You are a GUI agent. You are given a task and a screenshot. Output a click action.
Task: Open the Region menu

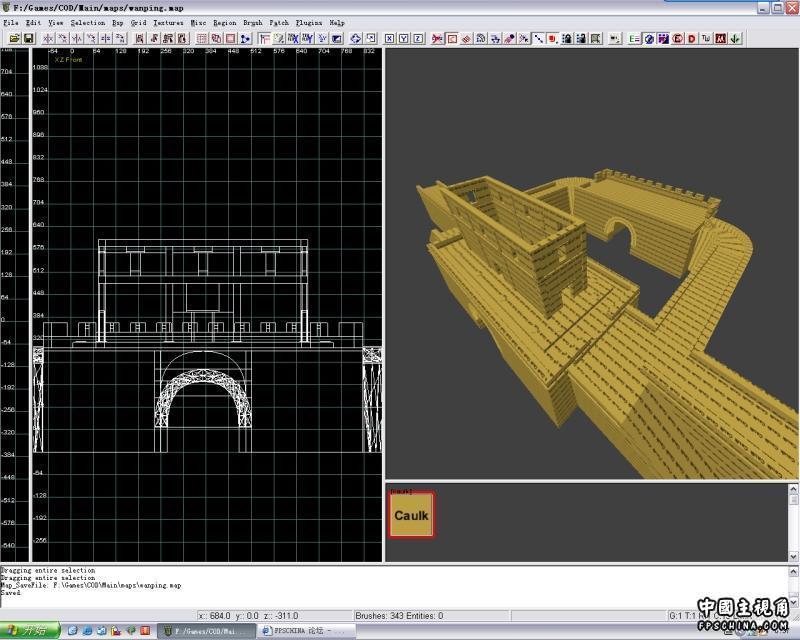(x=224, y=22)
